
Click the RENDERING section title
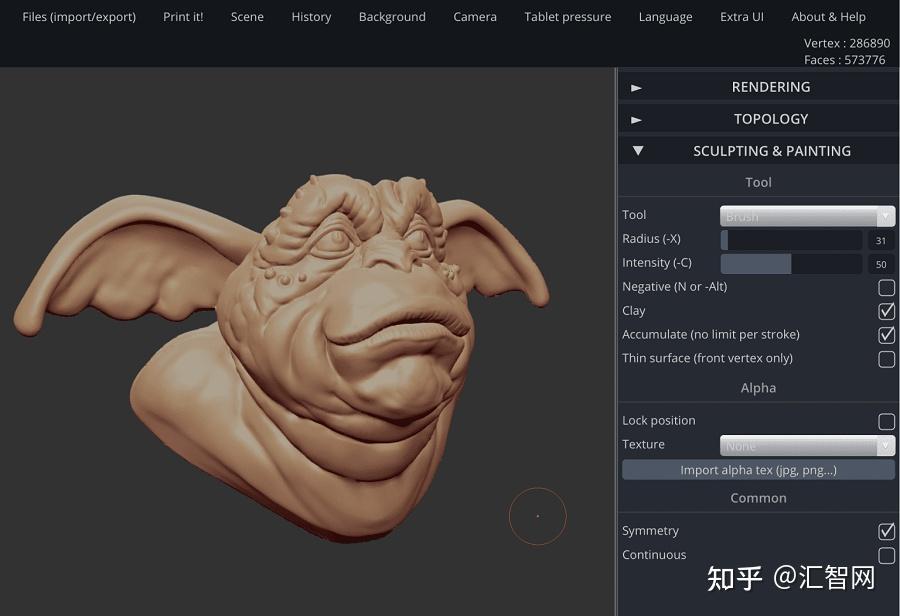tap(770, 87)
